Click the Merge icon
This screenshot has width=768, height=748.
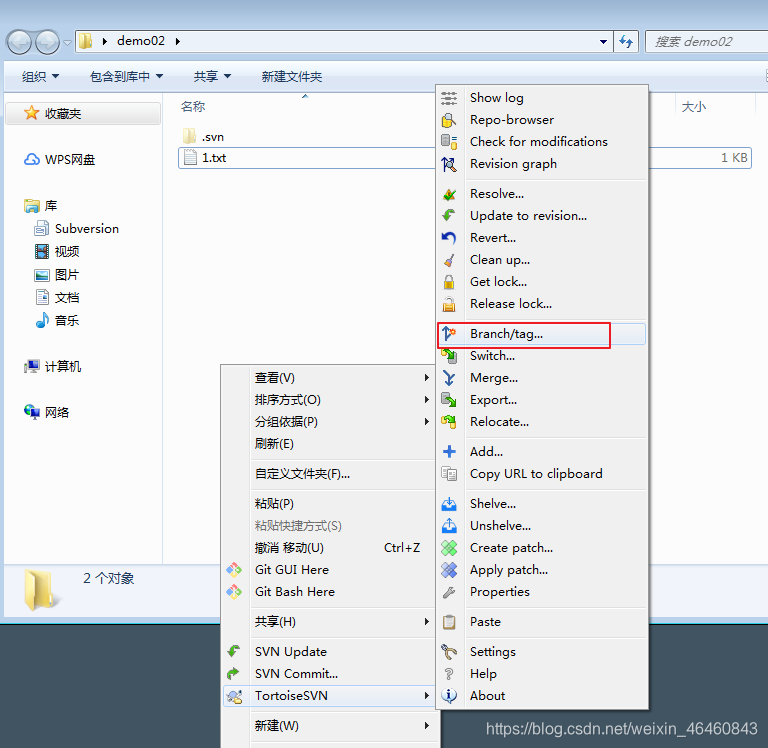point(449,378)
